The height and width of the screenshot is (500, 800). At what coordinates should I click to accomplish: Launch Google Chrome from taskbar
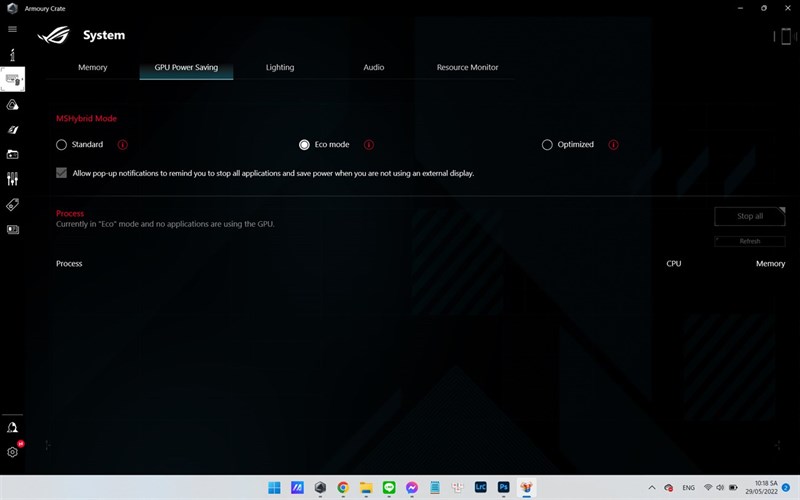click(x=343, y=488)
